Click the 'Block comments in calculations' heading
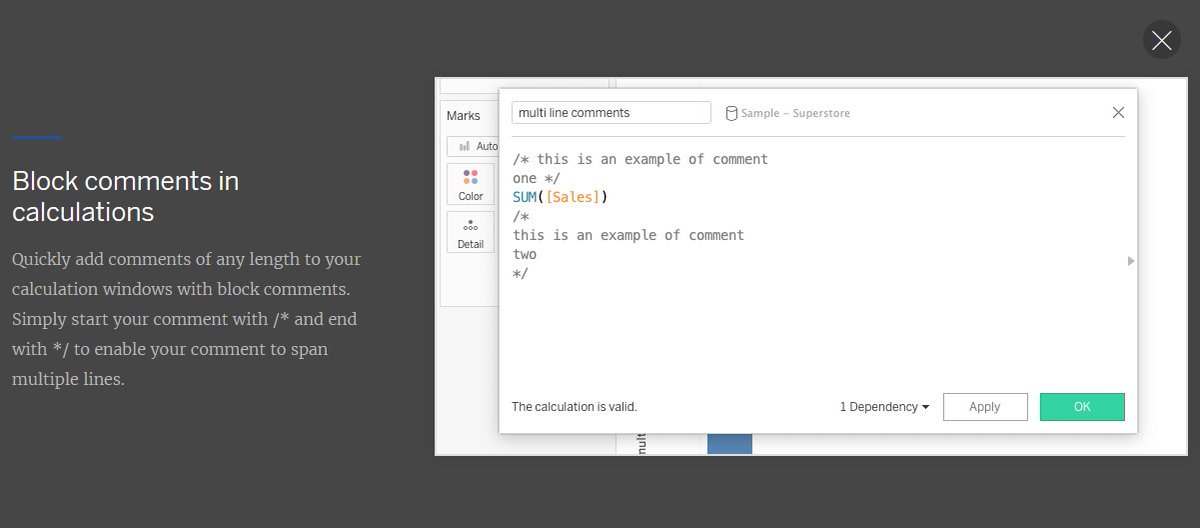1200x528 pixels. [126, 197]
